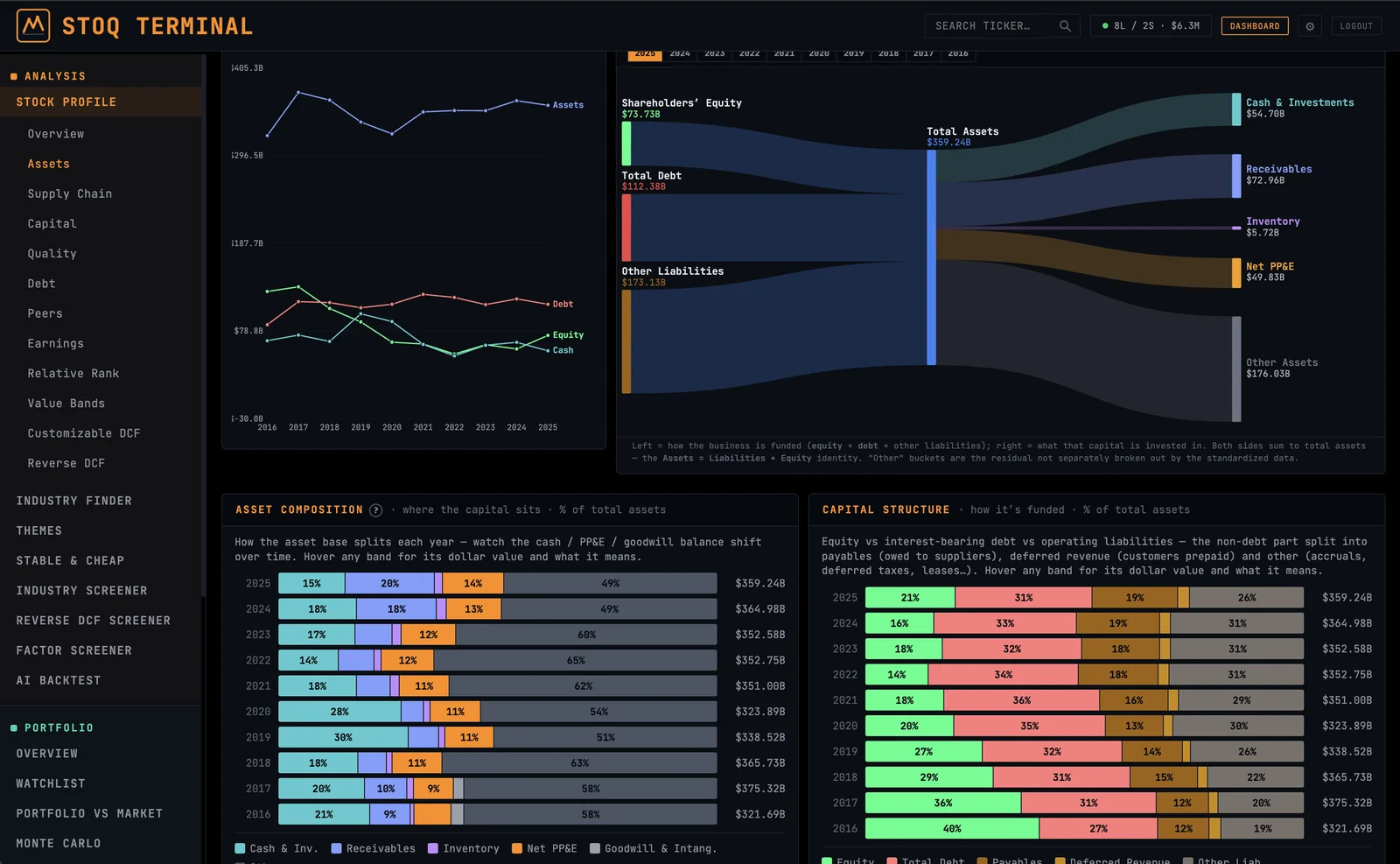Click the green status dot beside 8L / 2S

(1105, 26)
